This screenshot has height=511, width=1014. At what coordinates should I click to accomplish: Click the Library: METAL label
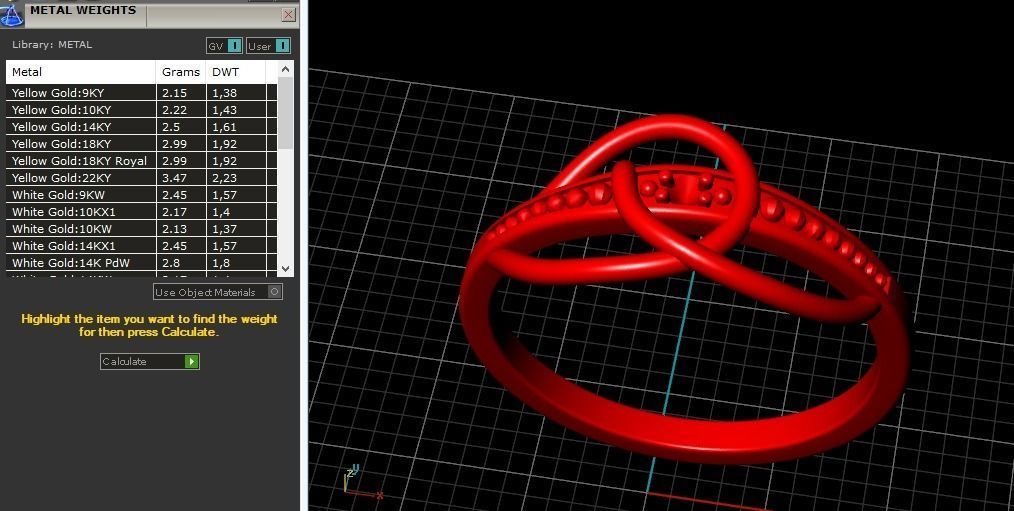tap(52, 45)
